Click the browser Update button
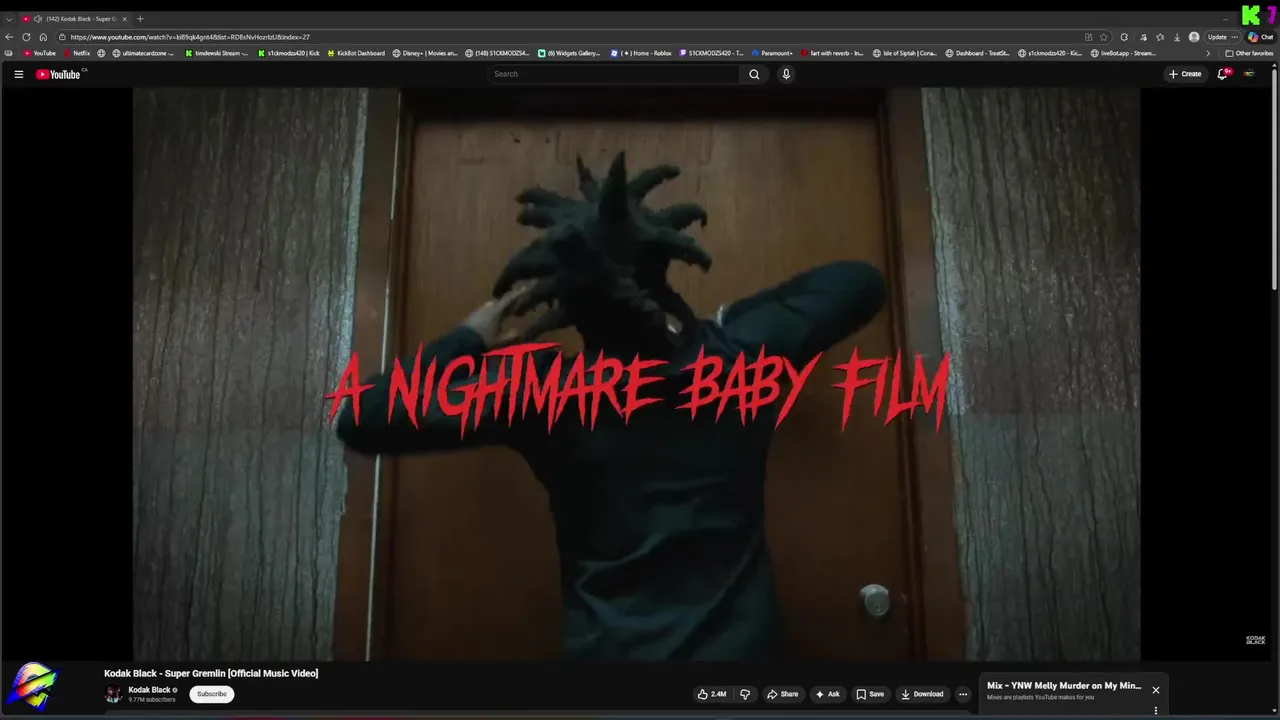This screenshot has height=720, width=1280. tap(1217, 37)
